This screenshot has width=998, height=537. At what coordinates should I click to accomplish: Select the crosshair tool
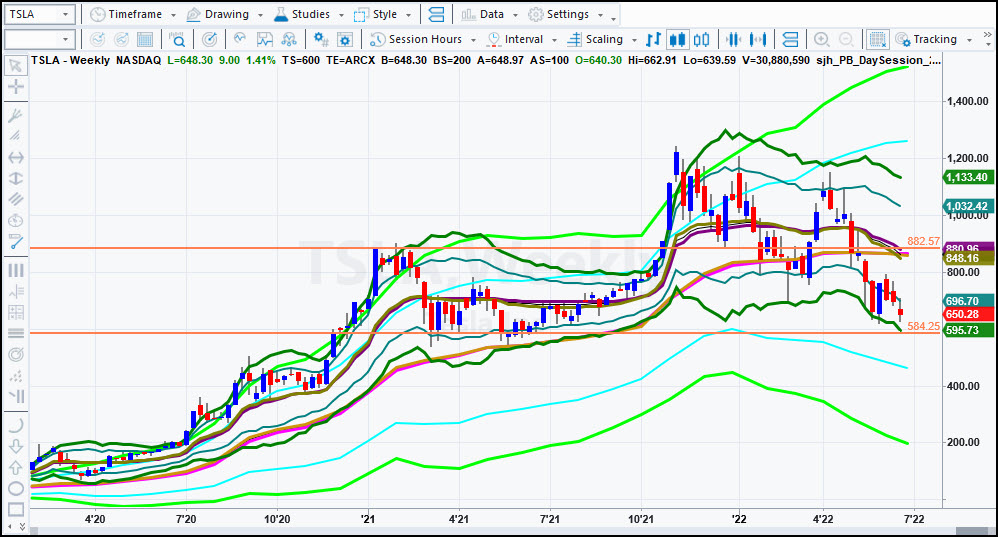tap(16, 87)
